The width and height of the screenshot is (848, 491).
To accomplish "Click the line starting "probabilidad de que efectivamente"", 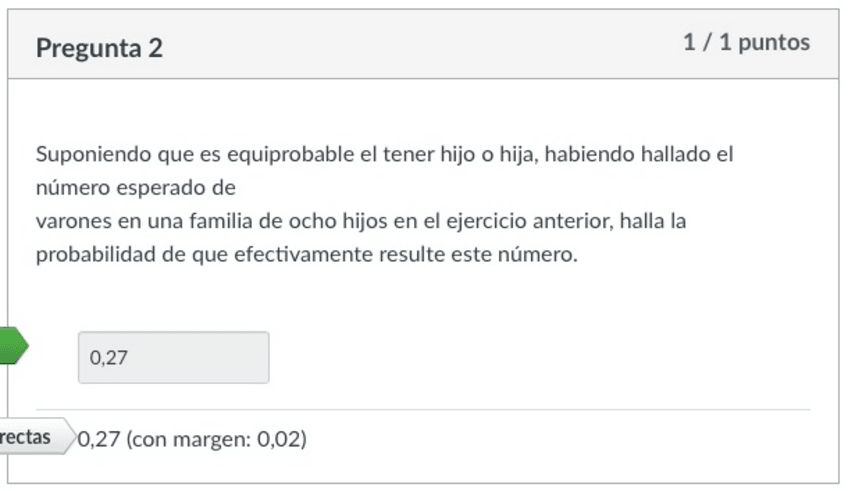I will [x=307, y=254].
